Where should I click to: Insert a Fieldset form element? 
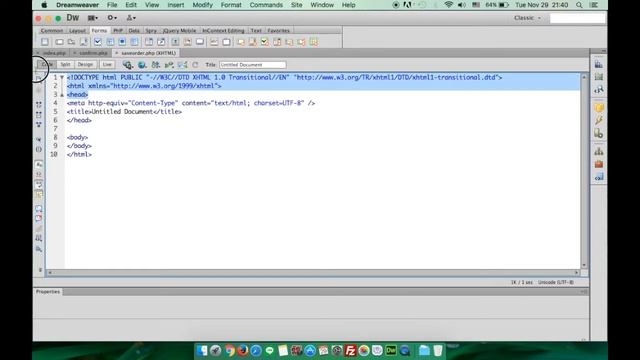226,42
